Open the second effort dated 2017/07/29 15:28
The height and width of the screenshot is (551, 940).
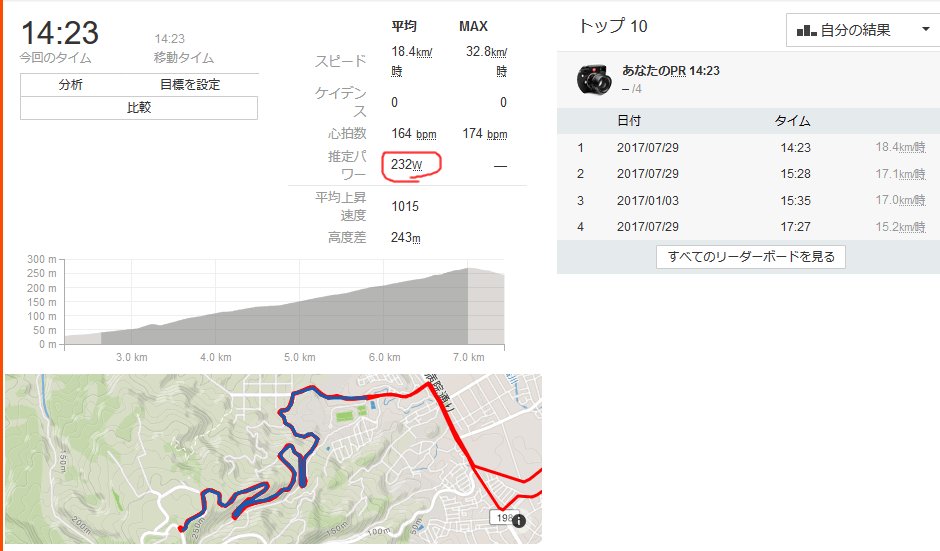748,174
